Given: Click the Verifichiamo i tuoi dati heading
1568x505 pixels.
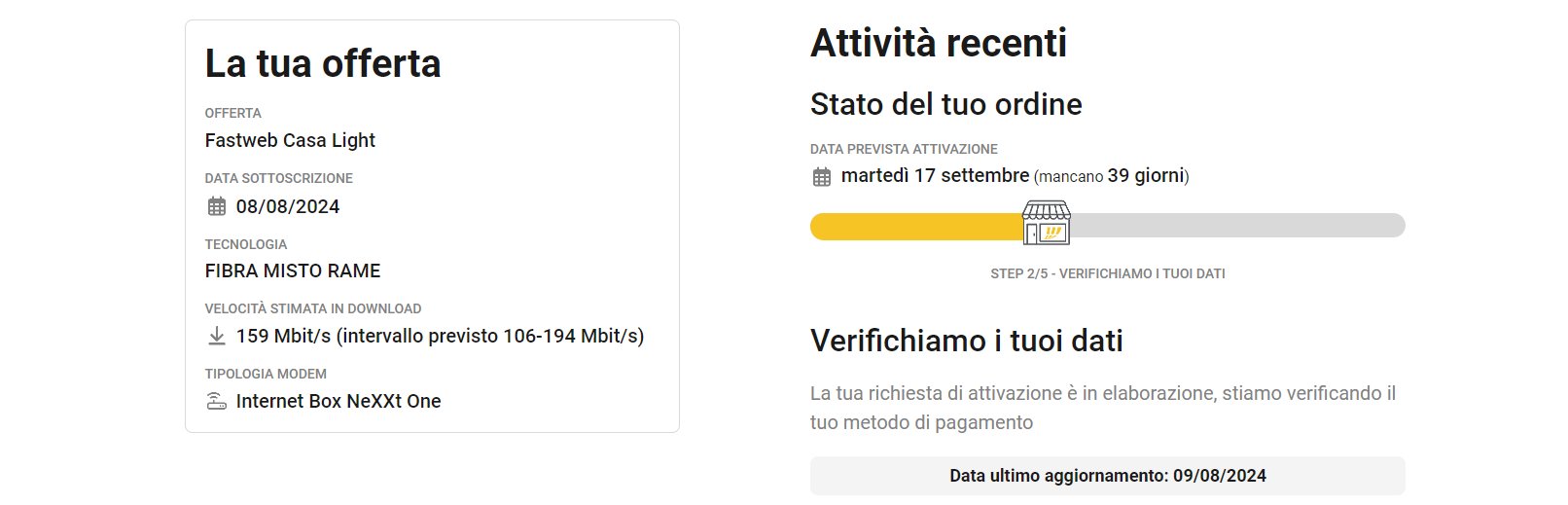Looking at the screenshot, I should (967, 341).
